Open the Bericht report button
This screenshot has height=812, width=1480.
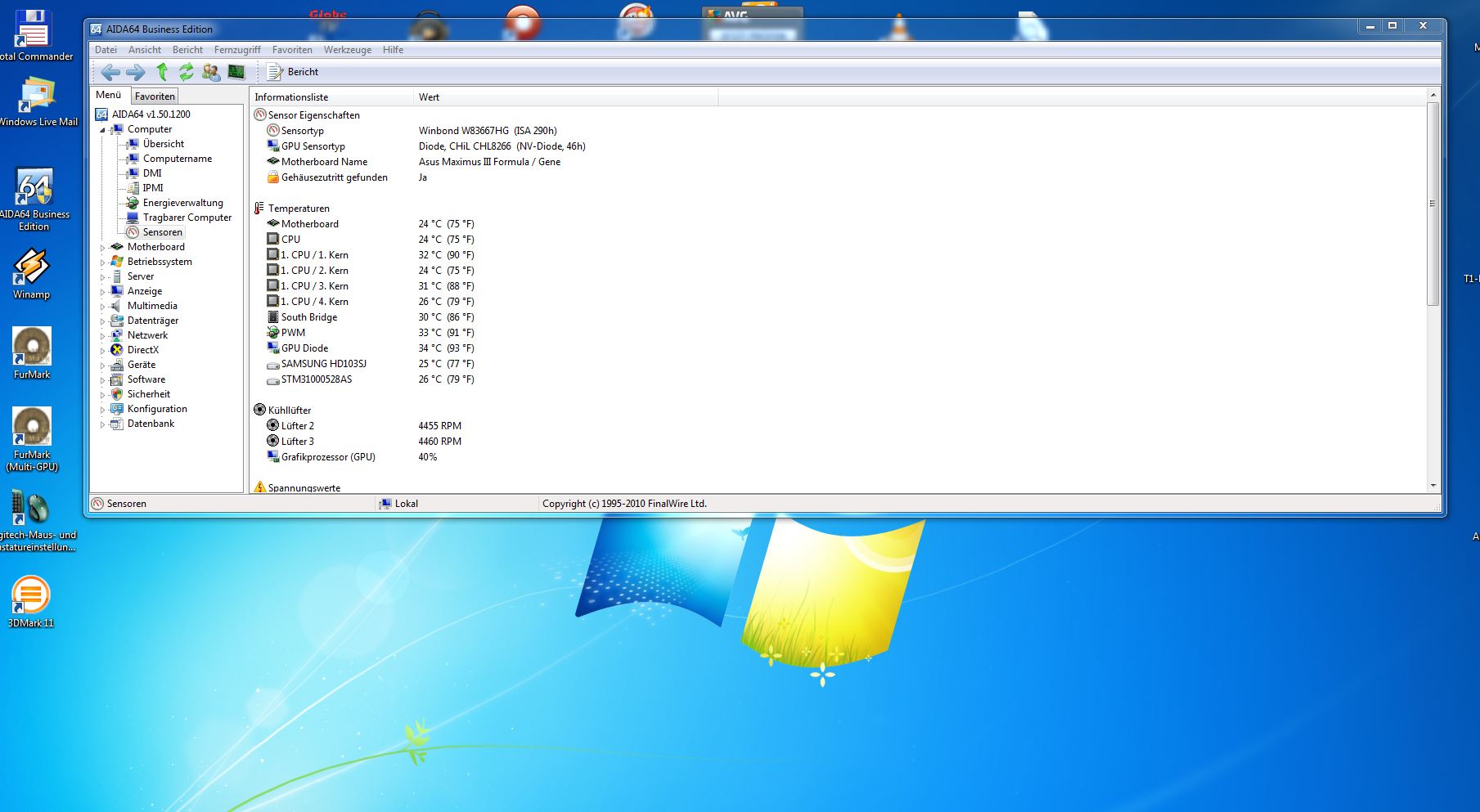[293, 72]
